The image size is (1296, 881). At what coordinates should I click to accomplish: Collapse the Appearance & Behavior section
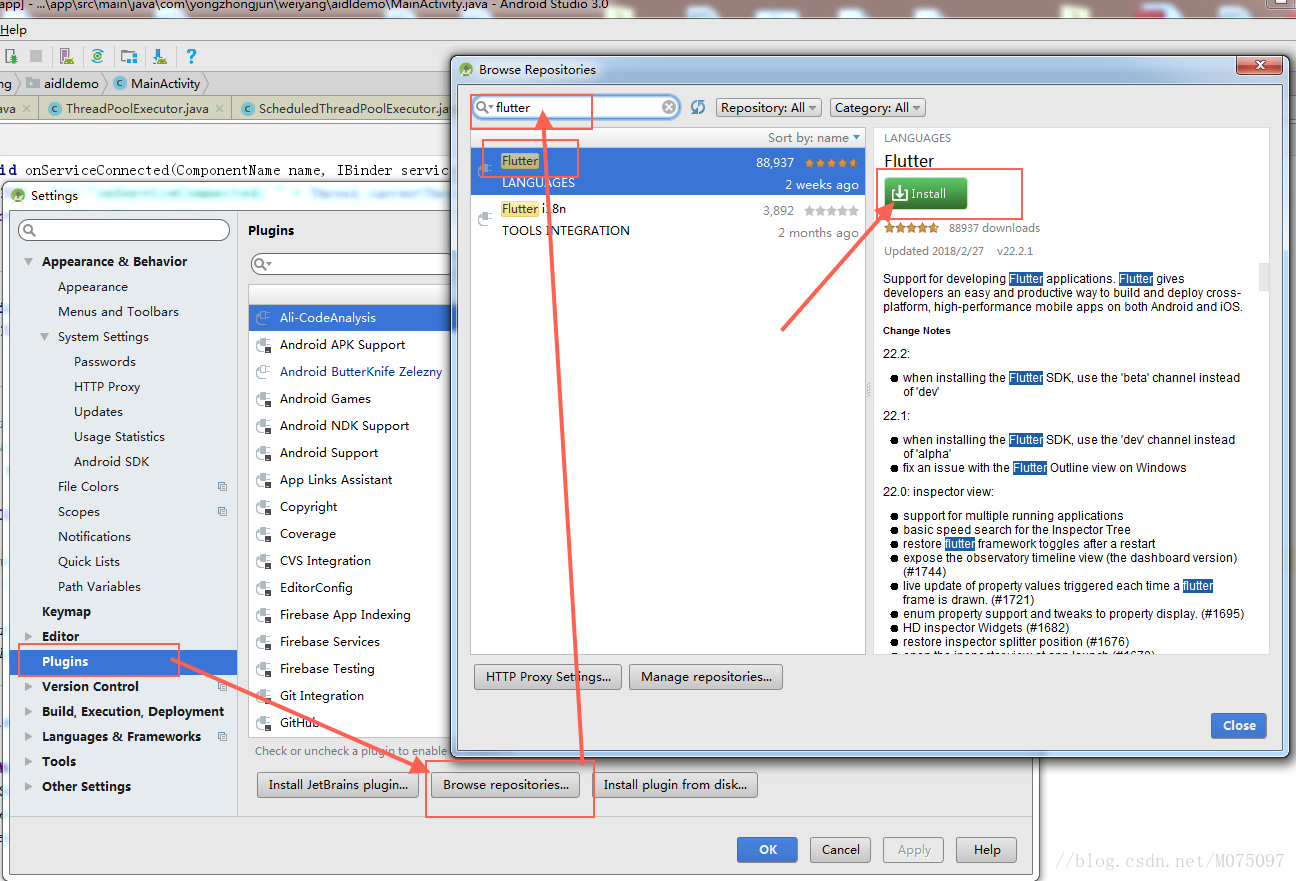point(28,262)
